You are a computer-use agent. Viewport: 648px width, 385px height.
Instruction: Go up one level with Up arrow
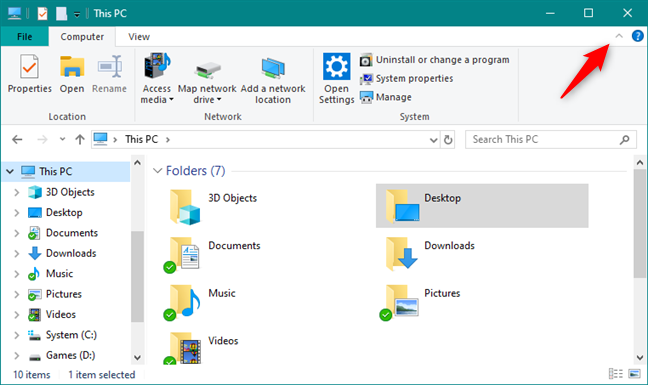coord(80,140)
